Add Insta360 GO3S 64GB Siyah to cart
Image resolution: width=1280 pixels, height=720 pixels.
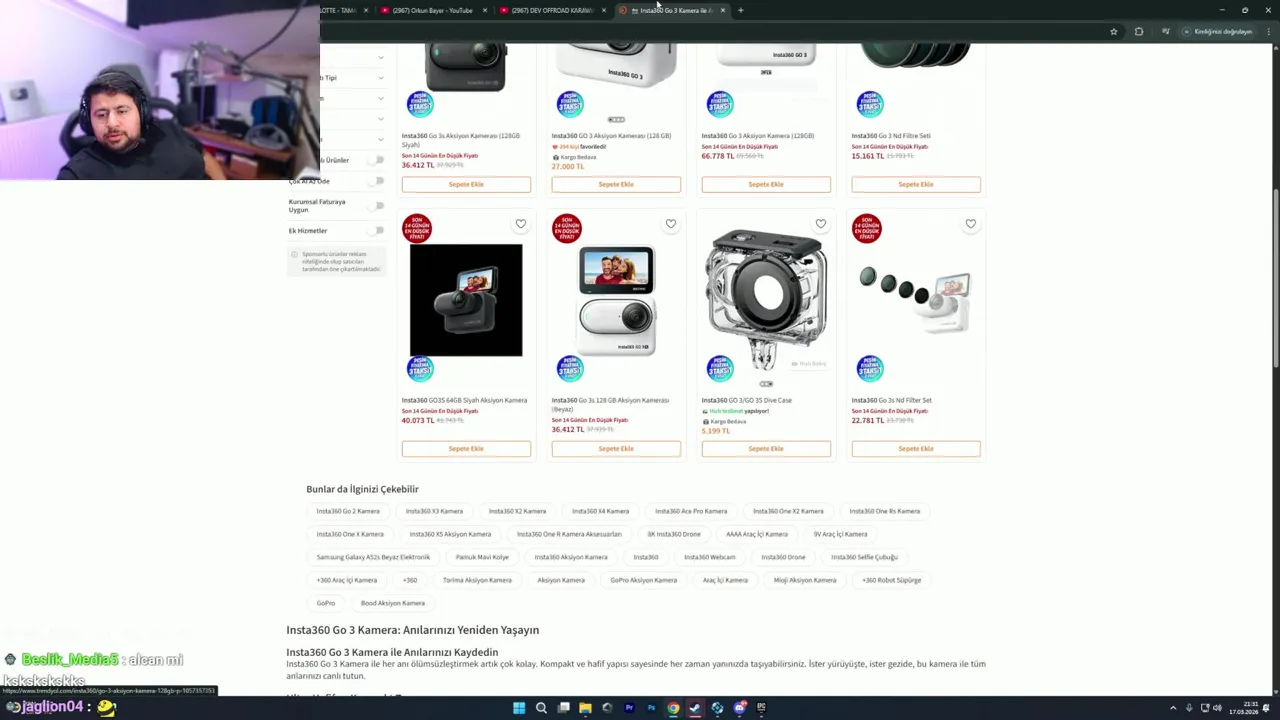coord(466,449)
